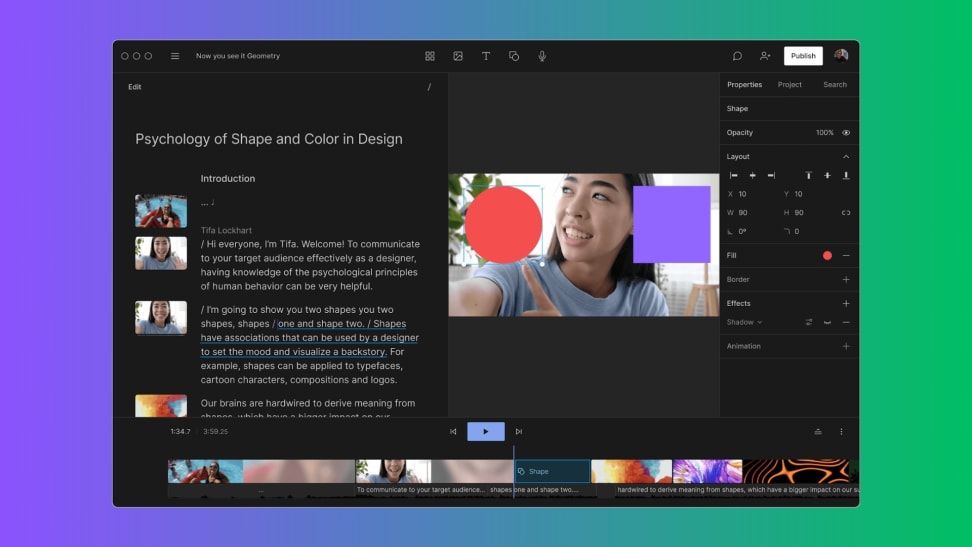Click the Publish button
Image resolution: width=972 pixels, height=547 pixels.
803,56
